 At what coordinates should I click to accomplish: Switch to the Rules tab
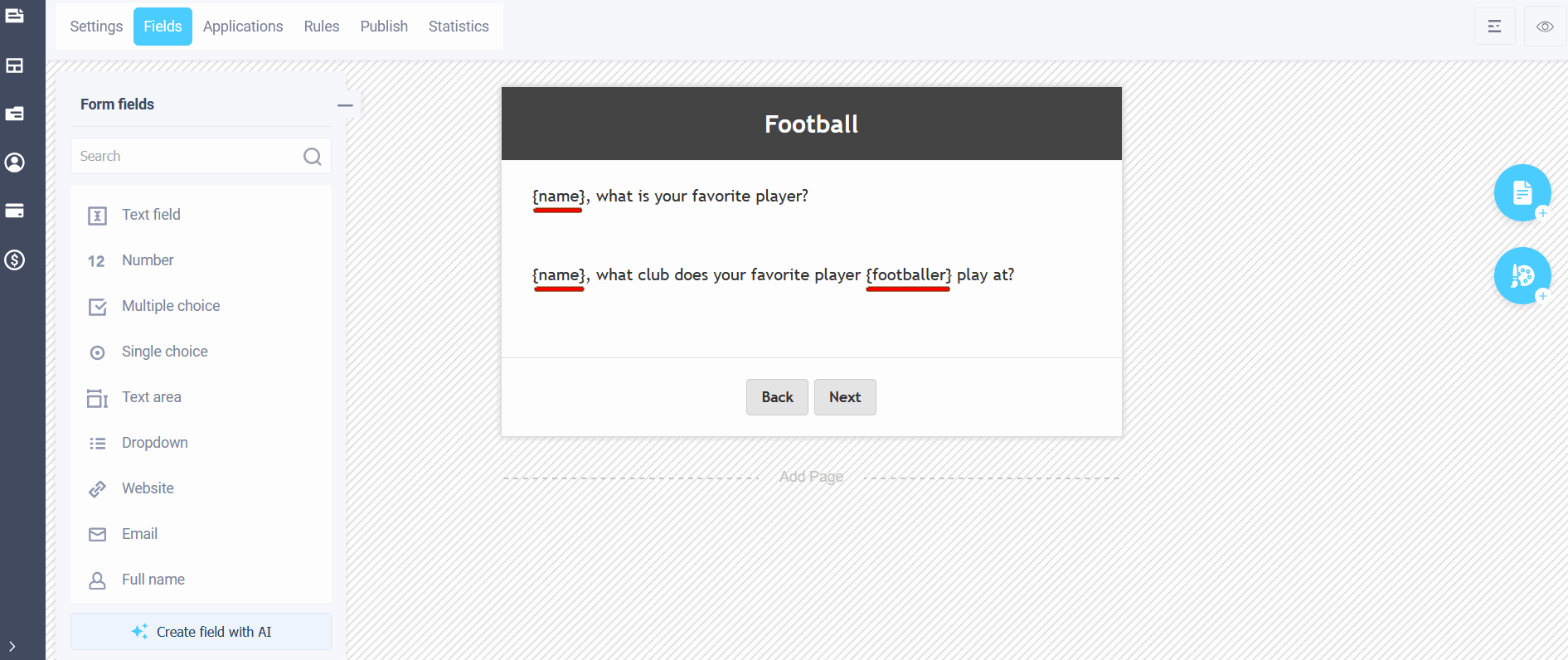(322, 27)
